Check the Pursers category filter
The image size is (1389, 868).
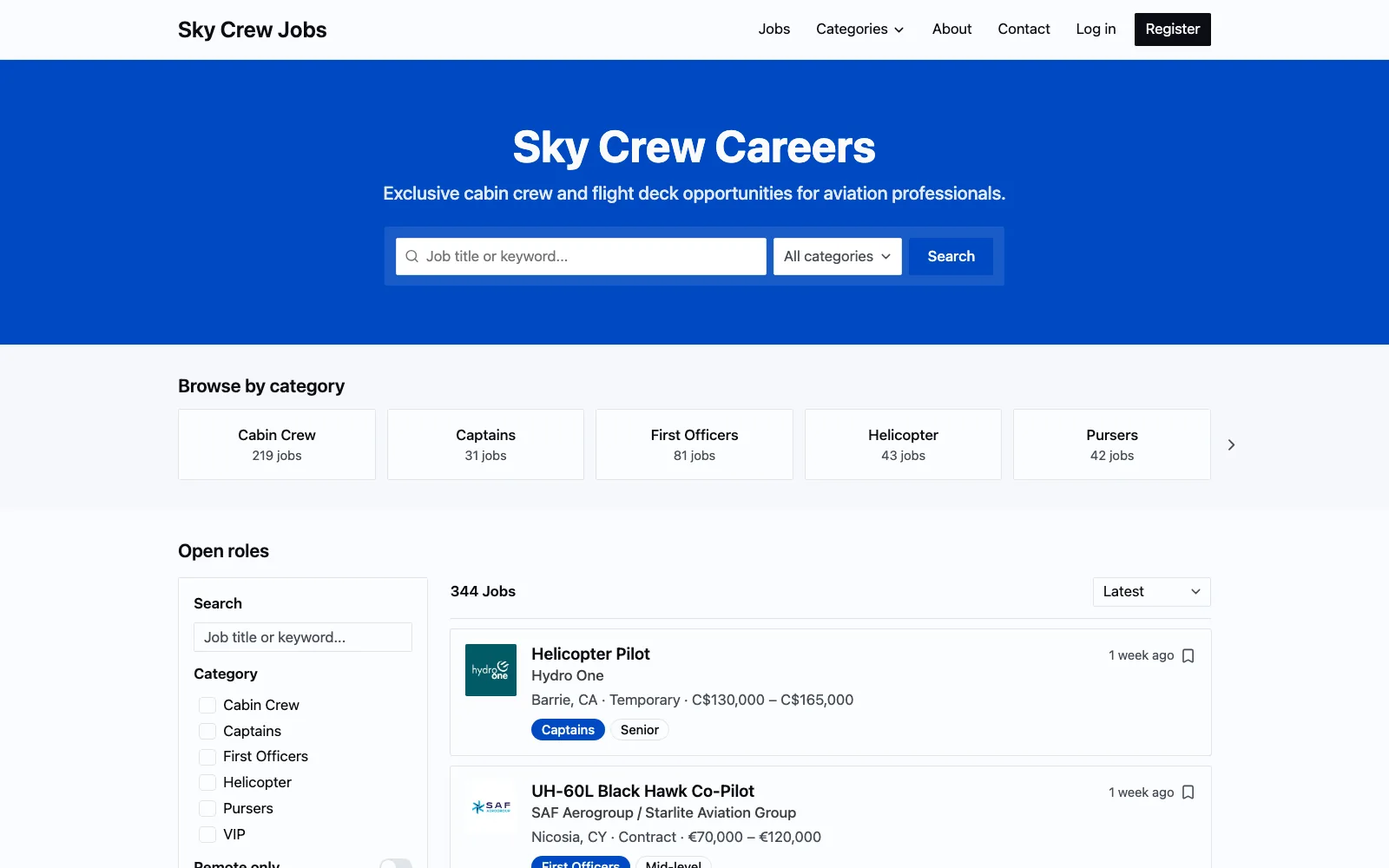[207, 808]
